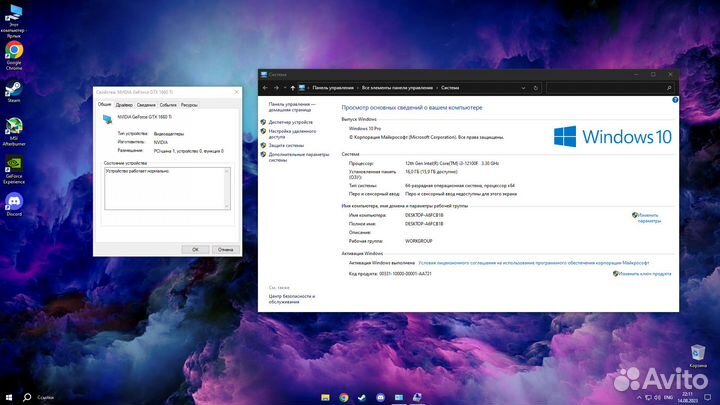Open File Explorer from the taskbar

[325, 397]
